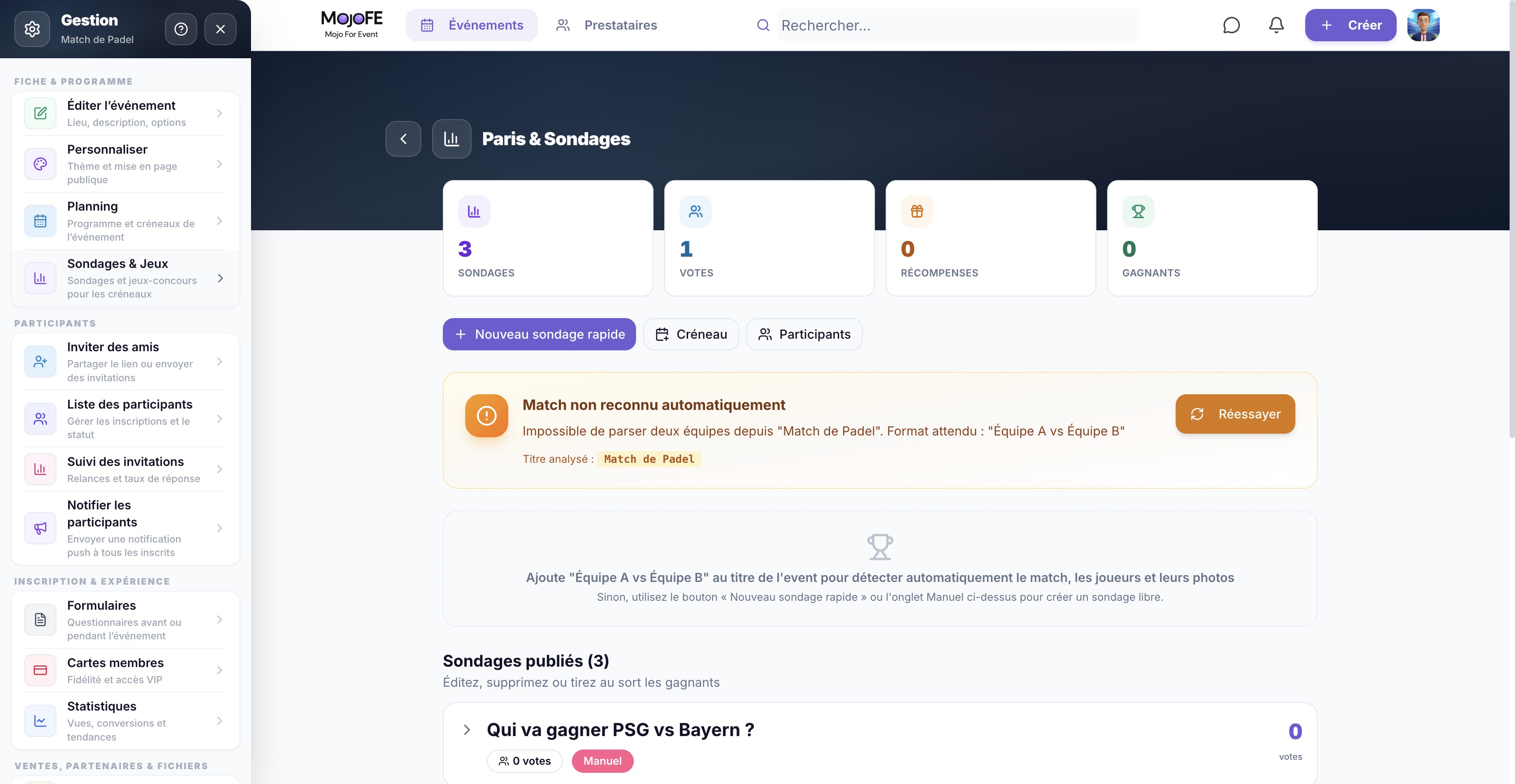Viewport: 1515px width, 784px height.
Task: Switch to the Événements tab
Action: (x=472, y=25)
